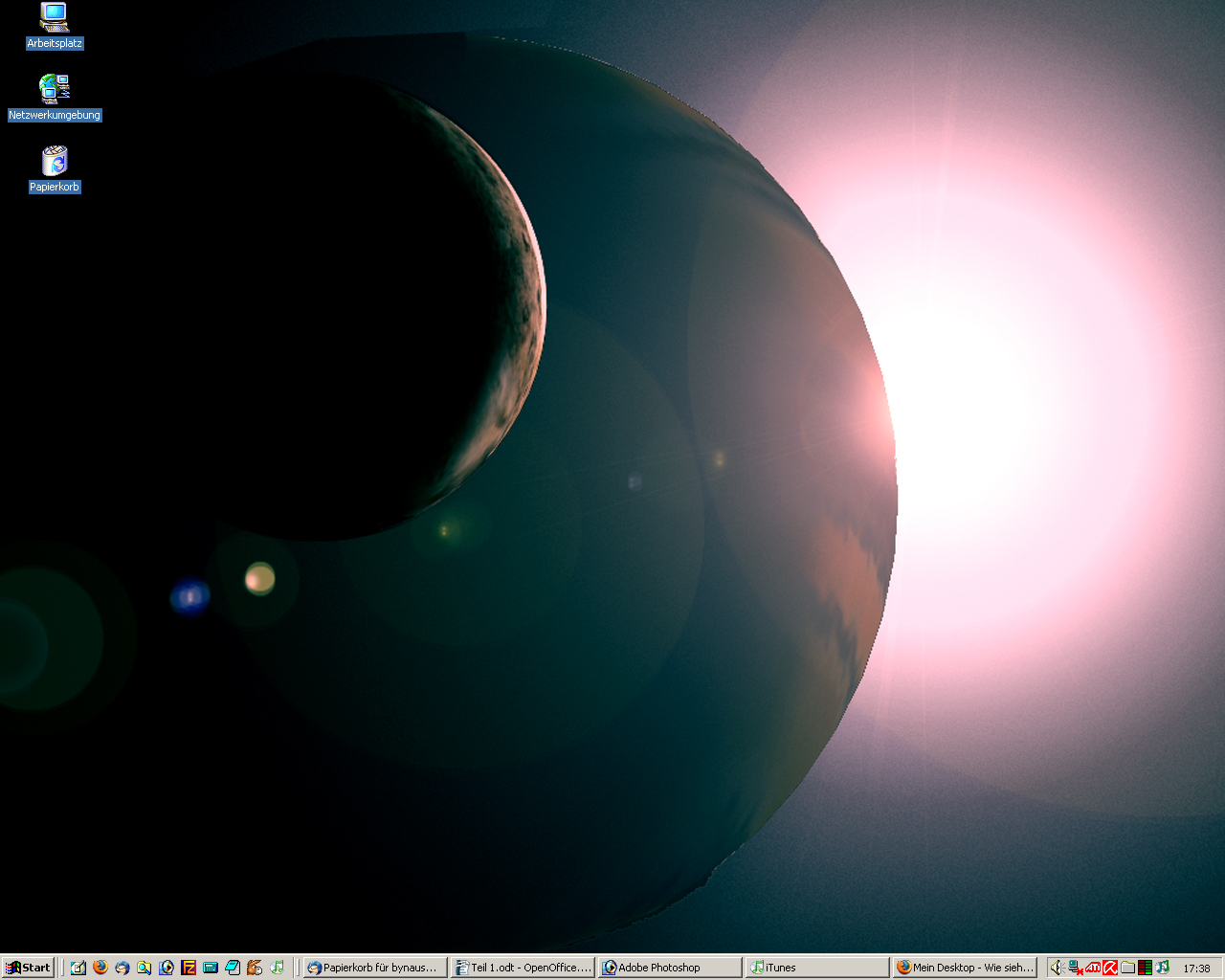Click the system clock showing 17:38
1225x980 pixels.
point(1196,969)
